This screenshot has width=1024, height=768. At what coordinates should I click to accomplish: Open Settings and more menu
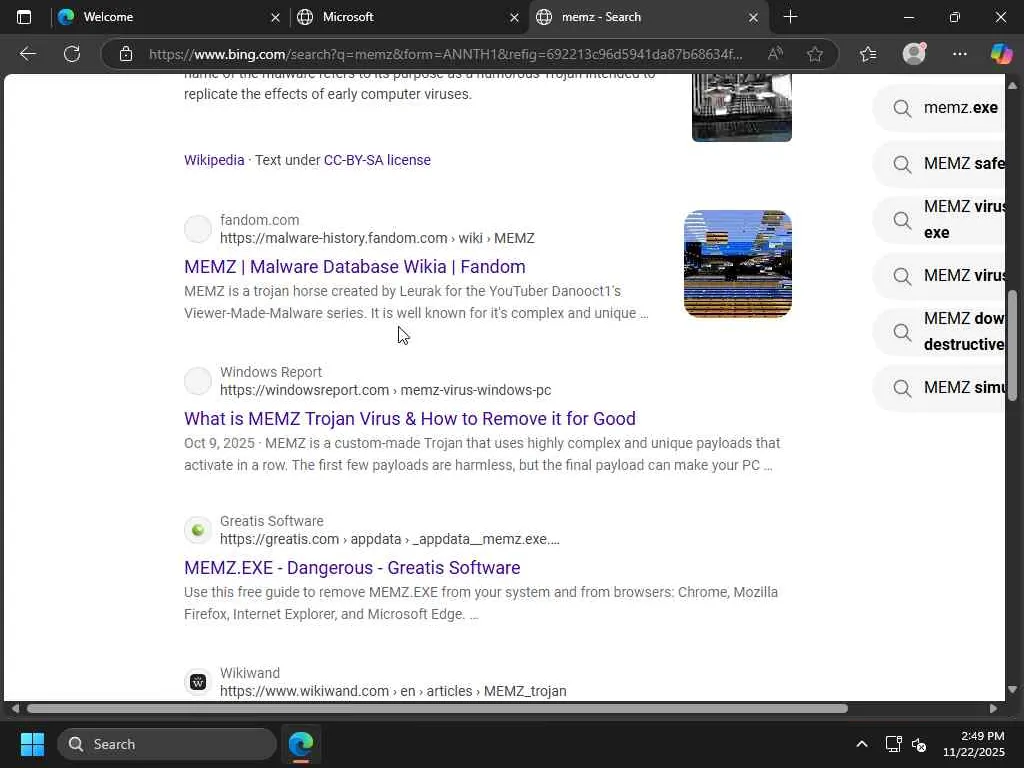(x=959, y=54)
